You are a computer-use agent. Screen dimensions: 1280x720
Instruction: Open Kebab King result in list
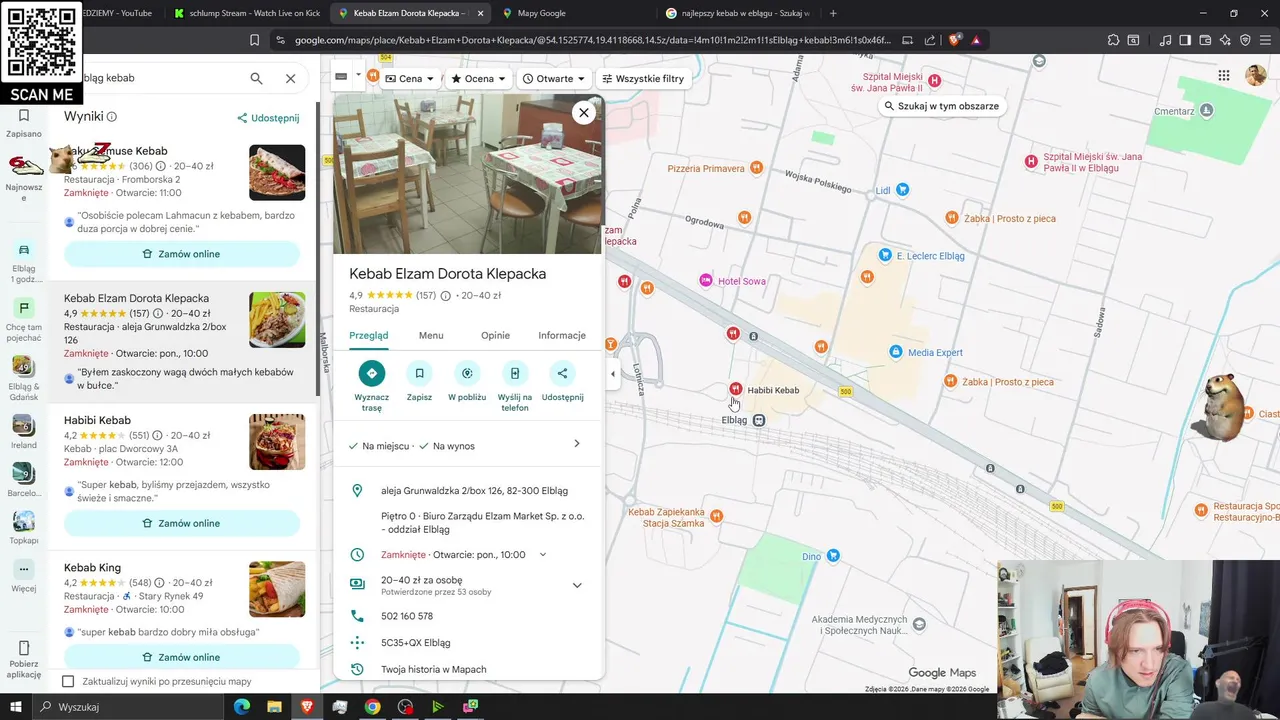pyautogui.click(x=92, y=567)
